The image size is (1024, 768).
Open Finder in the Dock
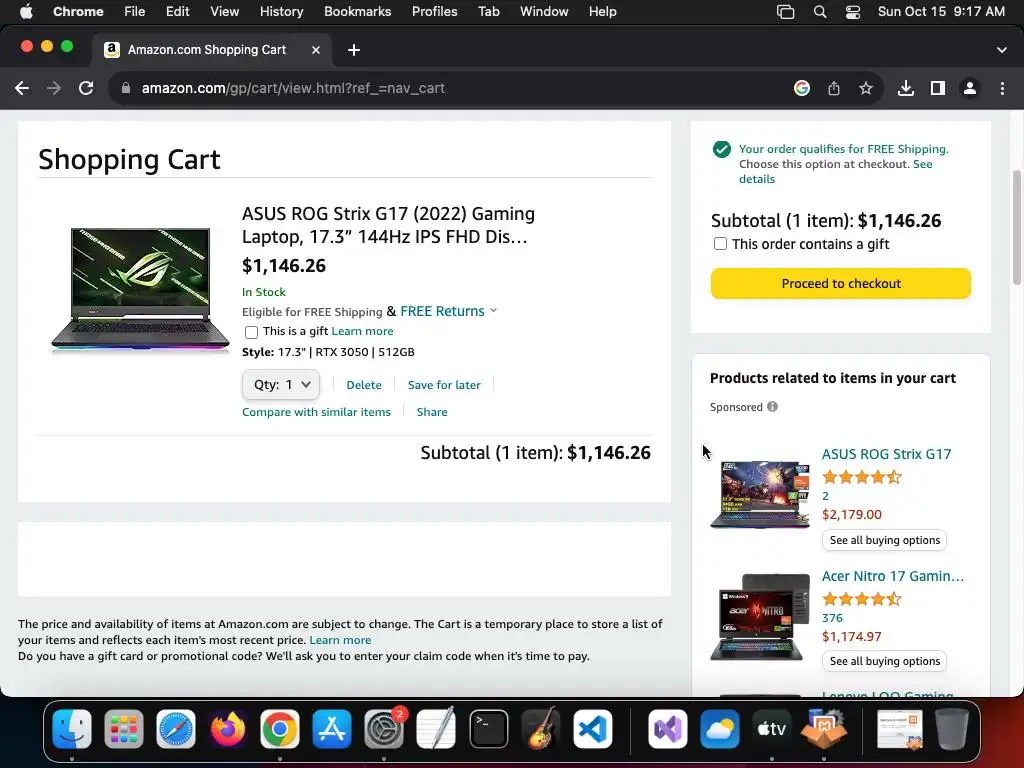72,729
